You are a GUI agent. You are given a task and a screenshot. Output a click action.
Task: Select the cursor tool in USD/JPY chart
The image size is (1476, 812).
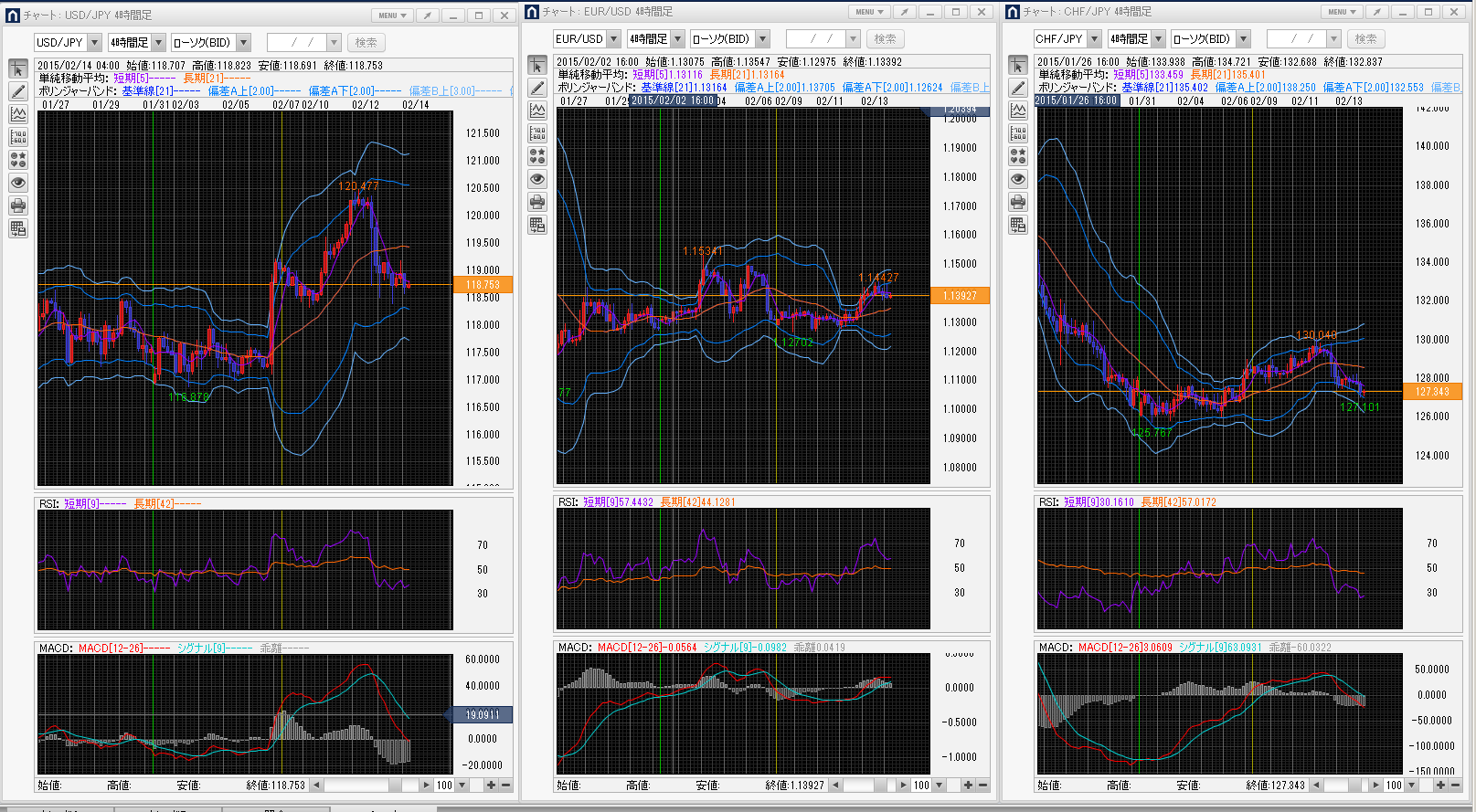[x=18, y=69]
